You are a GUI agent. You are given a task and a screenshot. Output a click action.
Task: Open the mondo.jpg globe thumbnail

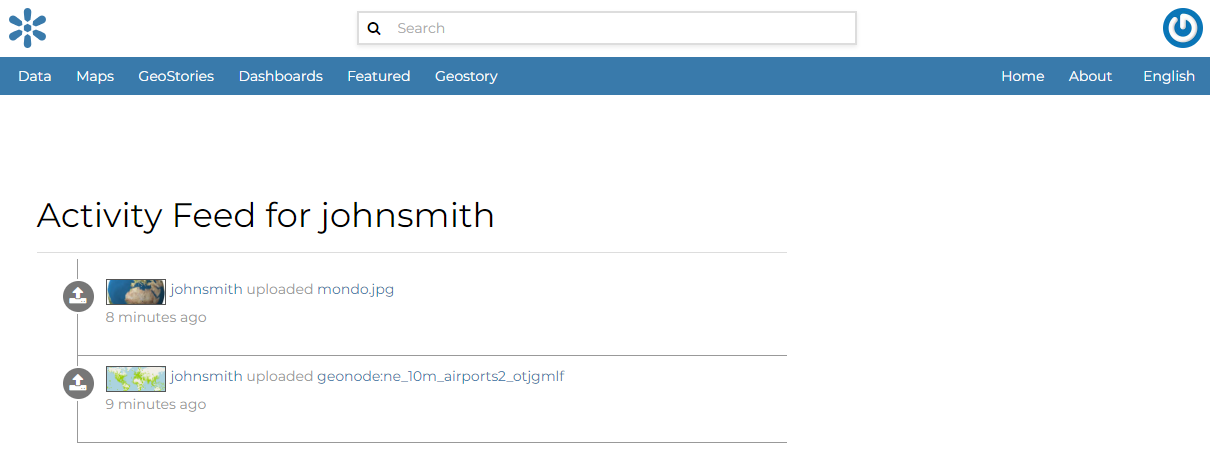136,291
